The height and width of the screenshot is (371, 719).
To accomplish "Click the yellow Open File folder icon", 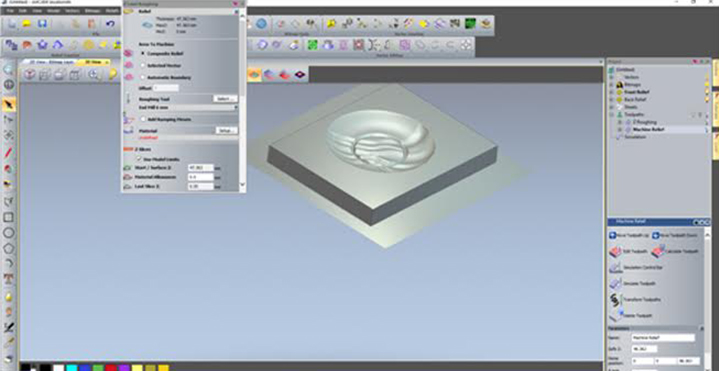I will (27, 23).
